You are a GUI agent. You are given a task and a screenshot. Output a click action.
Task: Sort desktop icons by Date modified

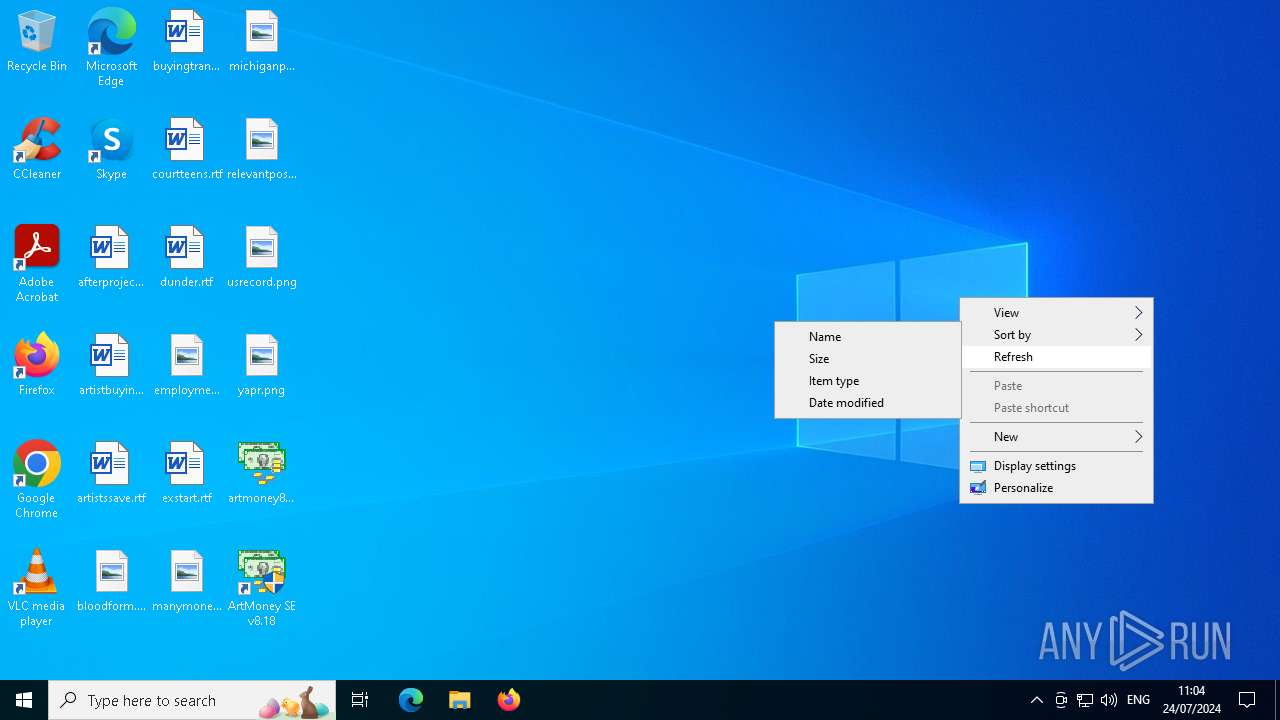coord(868,403)
